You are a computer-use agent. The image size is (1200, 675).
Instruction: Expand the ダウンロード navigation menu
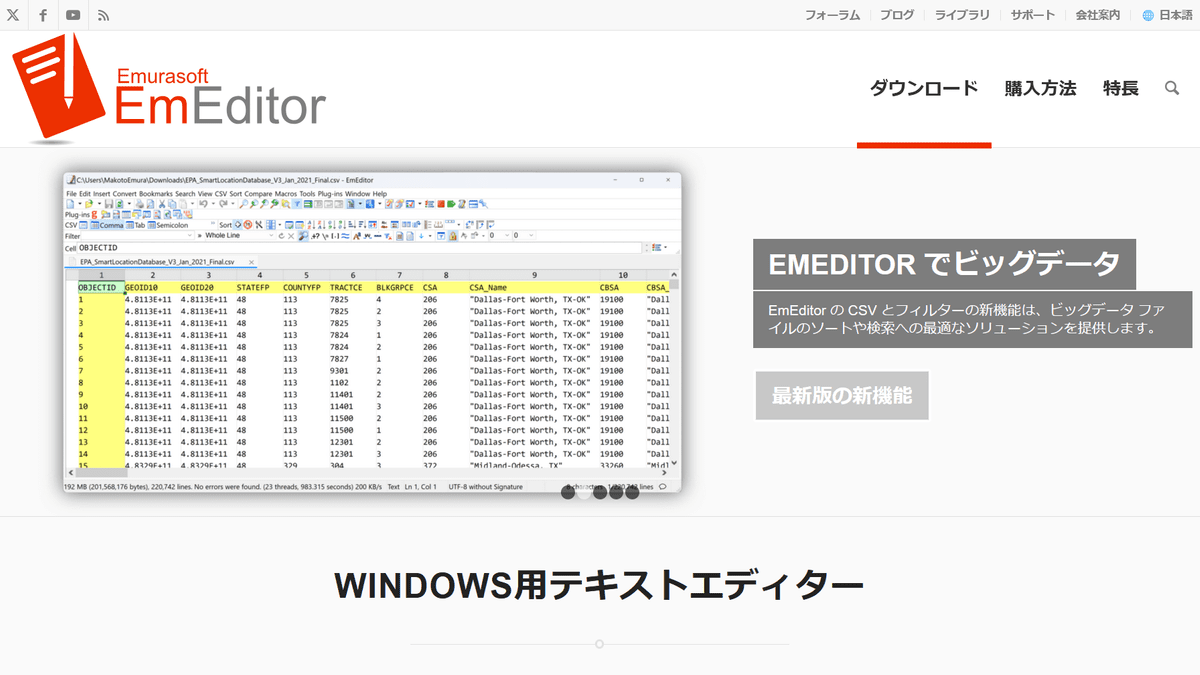(924, 88)
